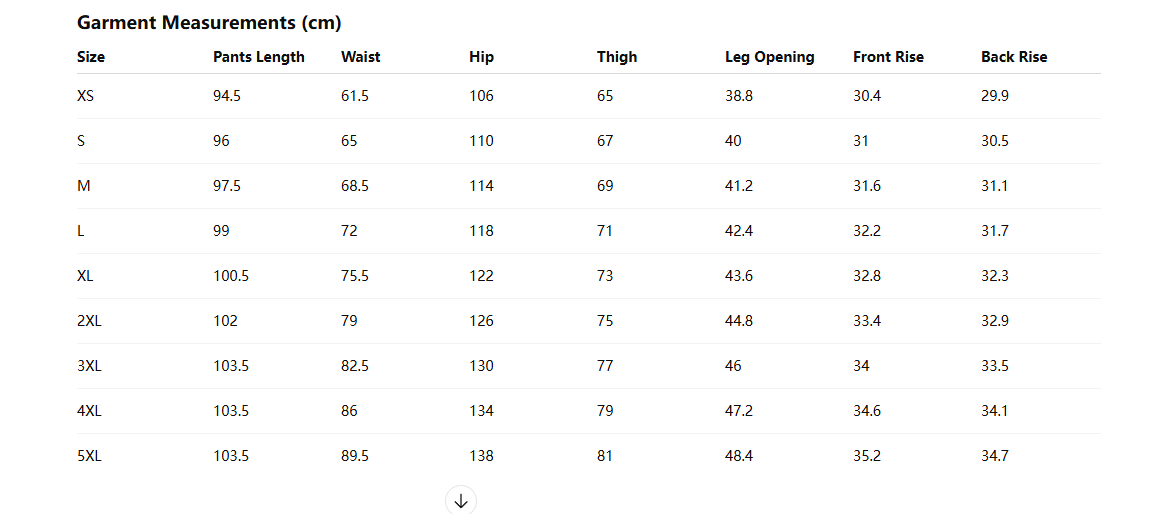Click the down arrow circle button
1151x514 pixels.
pos(461,501)
